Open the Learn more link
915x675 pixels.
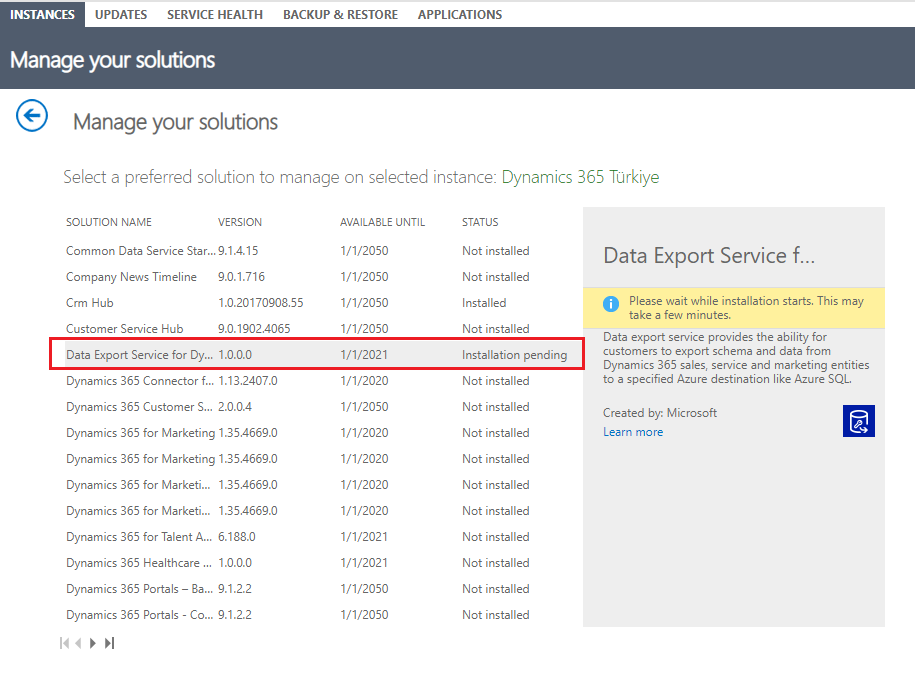pyautogui.click(x=633, y=432)
